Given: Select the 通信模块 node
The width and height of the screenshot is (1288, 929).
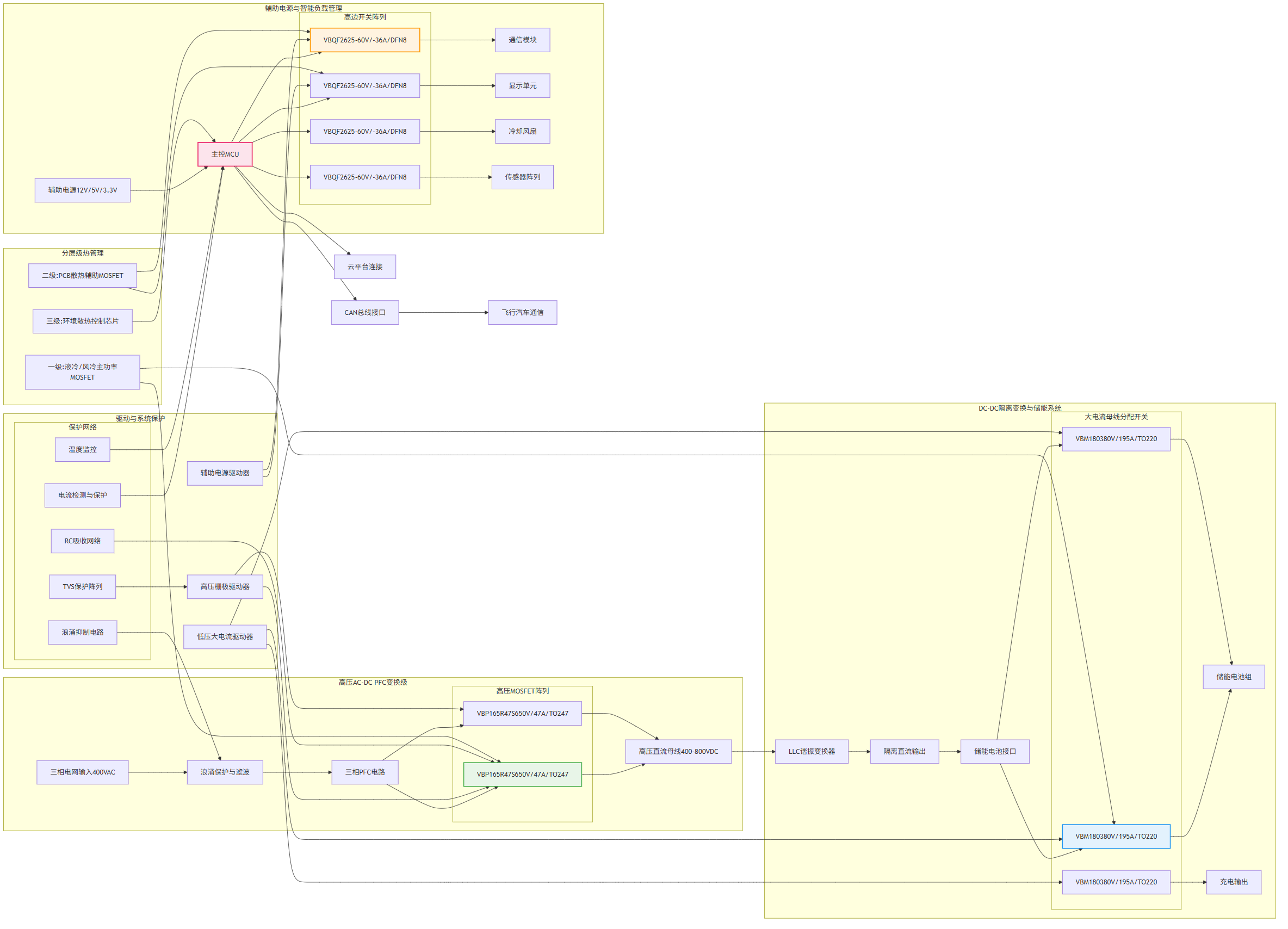Looking at the screenshot, I should point(522,40).
